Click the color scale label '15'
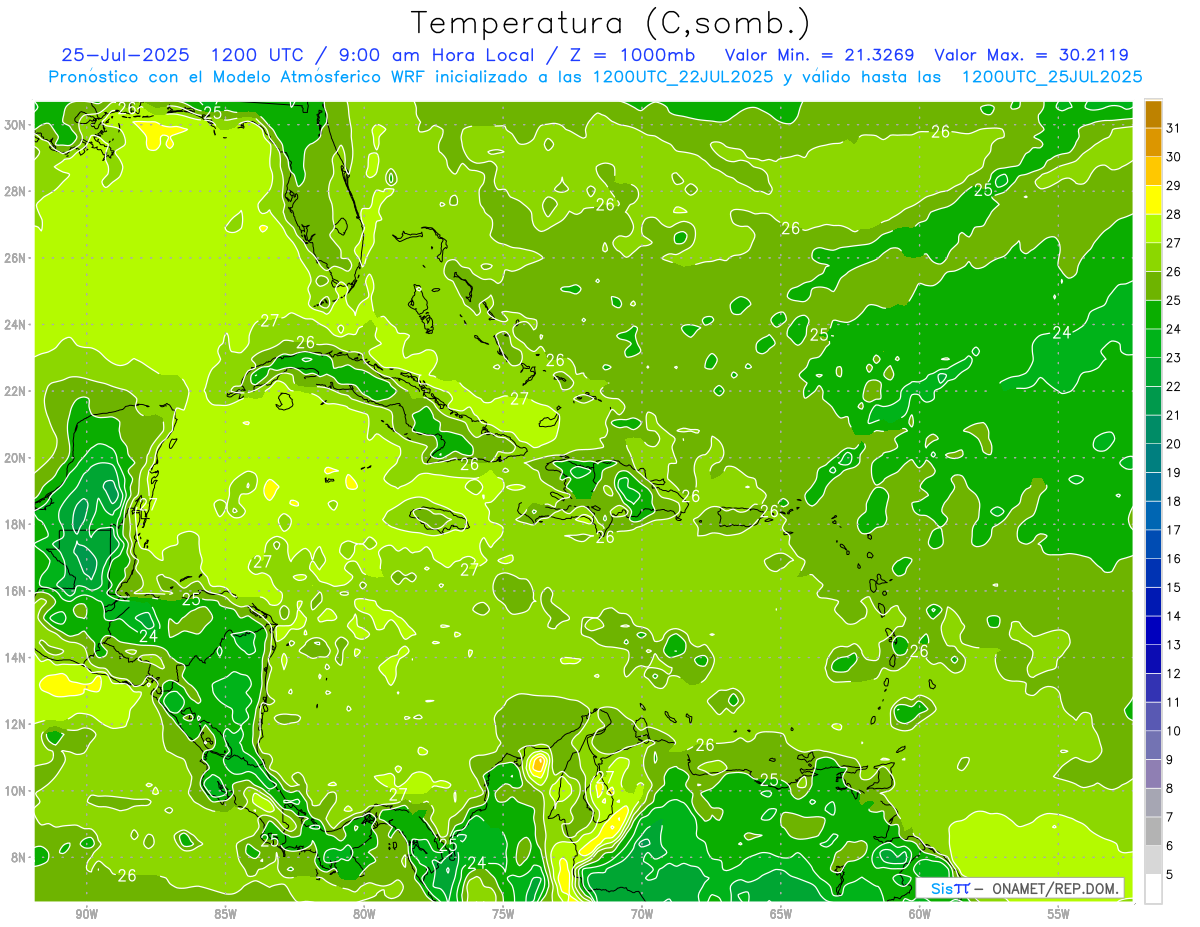Viewport: 1200px width, 927px height. point(1174,587)
